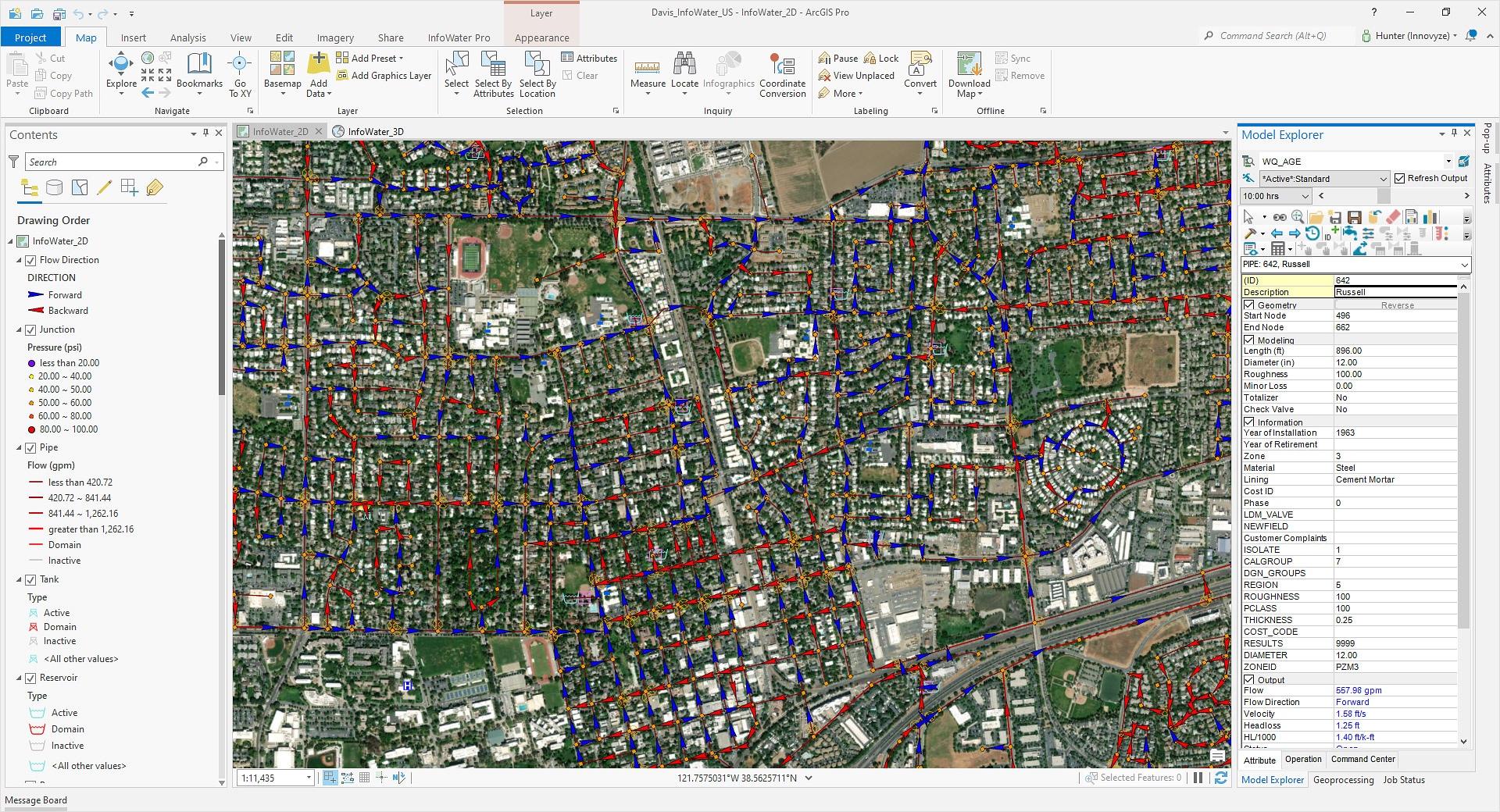Uncheck the Flow Direction layer checkbox
Viewport: 1500px width, 812px height.
[31, 260]
